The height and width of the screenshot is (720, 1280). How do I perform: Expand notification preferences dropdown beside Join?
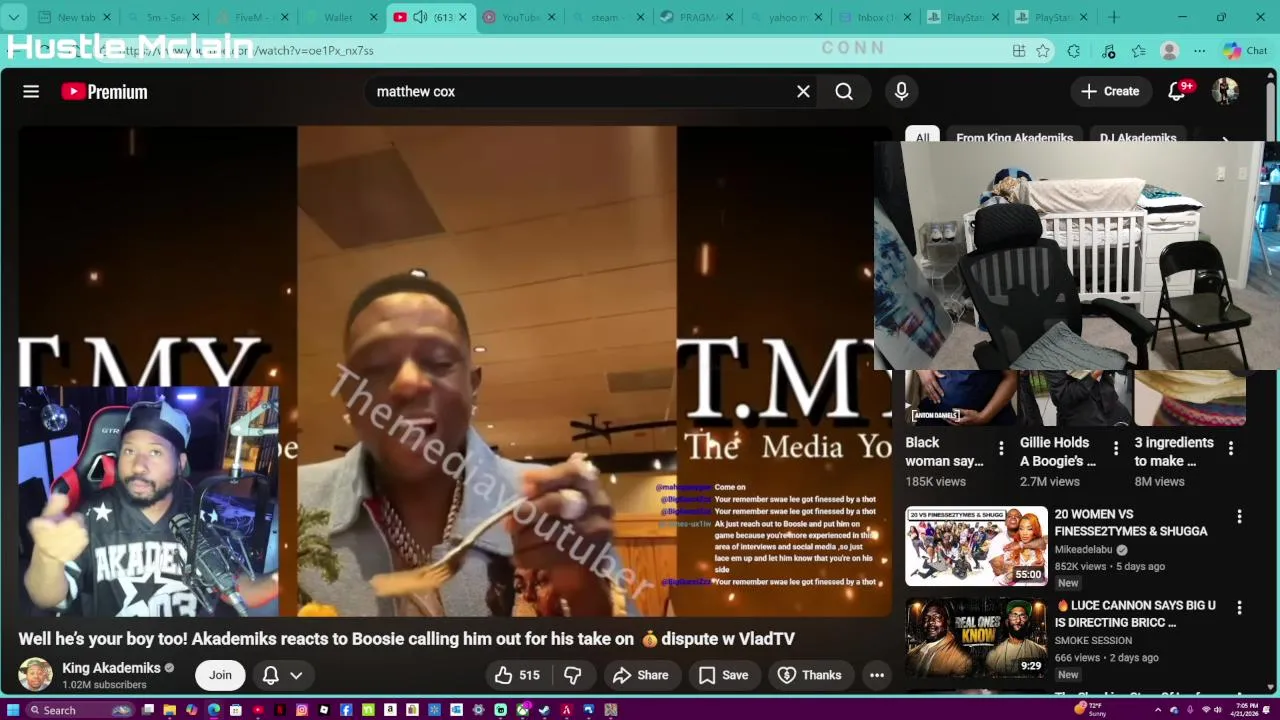pos(296,675)
